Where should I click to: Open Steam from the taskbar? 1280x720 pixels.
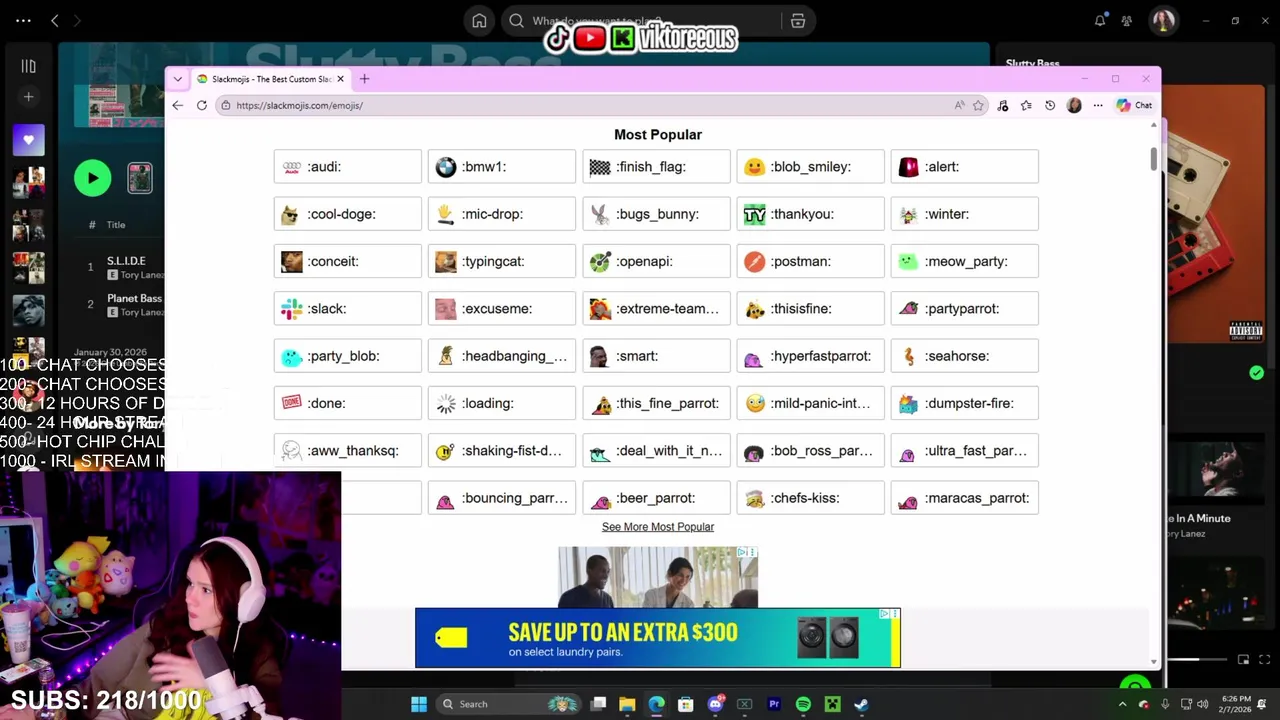(861, 704)
